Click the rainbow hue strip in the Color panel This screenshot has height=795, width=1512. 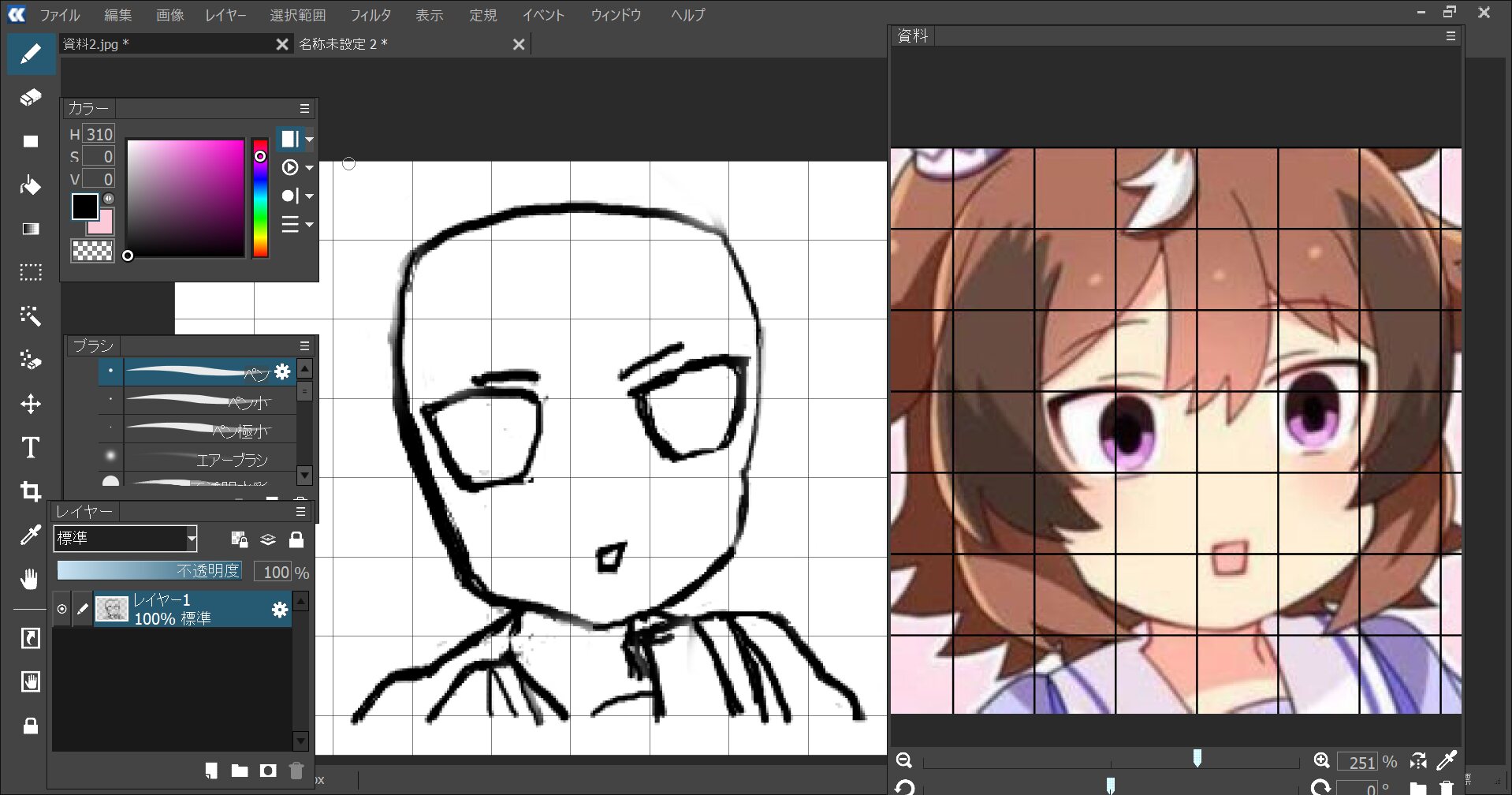coord(260,198)
